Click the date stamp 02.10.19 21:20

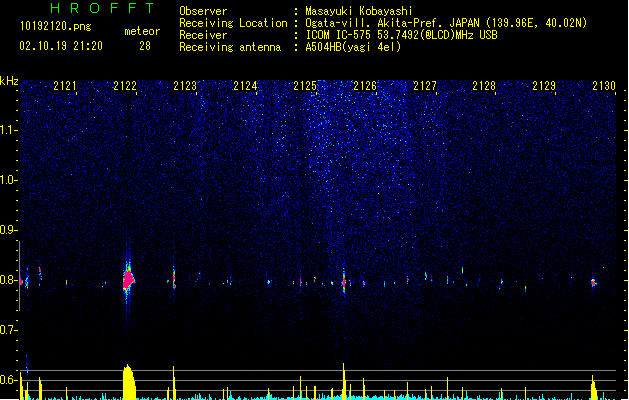(61, 46)
